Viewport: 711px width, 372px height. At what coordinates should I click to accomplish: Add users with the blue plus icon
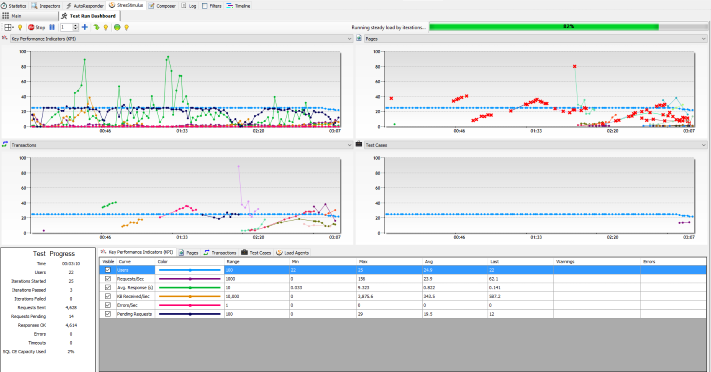coord(85,27)
